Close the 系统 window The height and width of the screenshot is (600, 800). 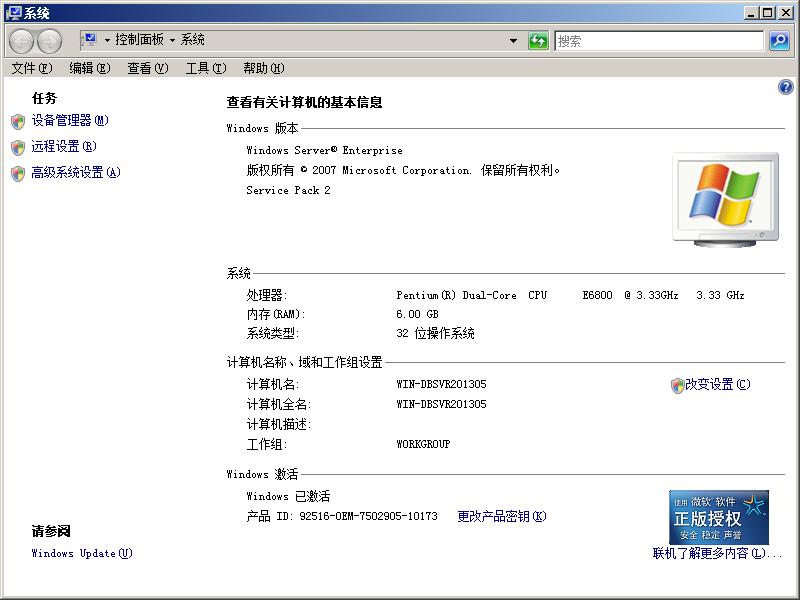pyautogui.click(x=785, y=13)
